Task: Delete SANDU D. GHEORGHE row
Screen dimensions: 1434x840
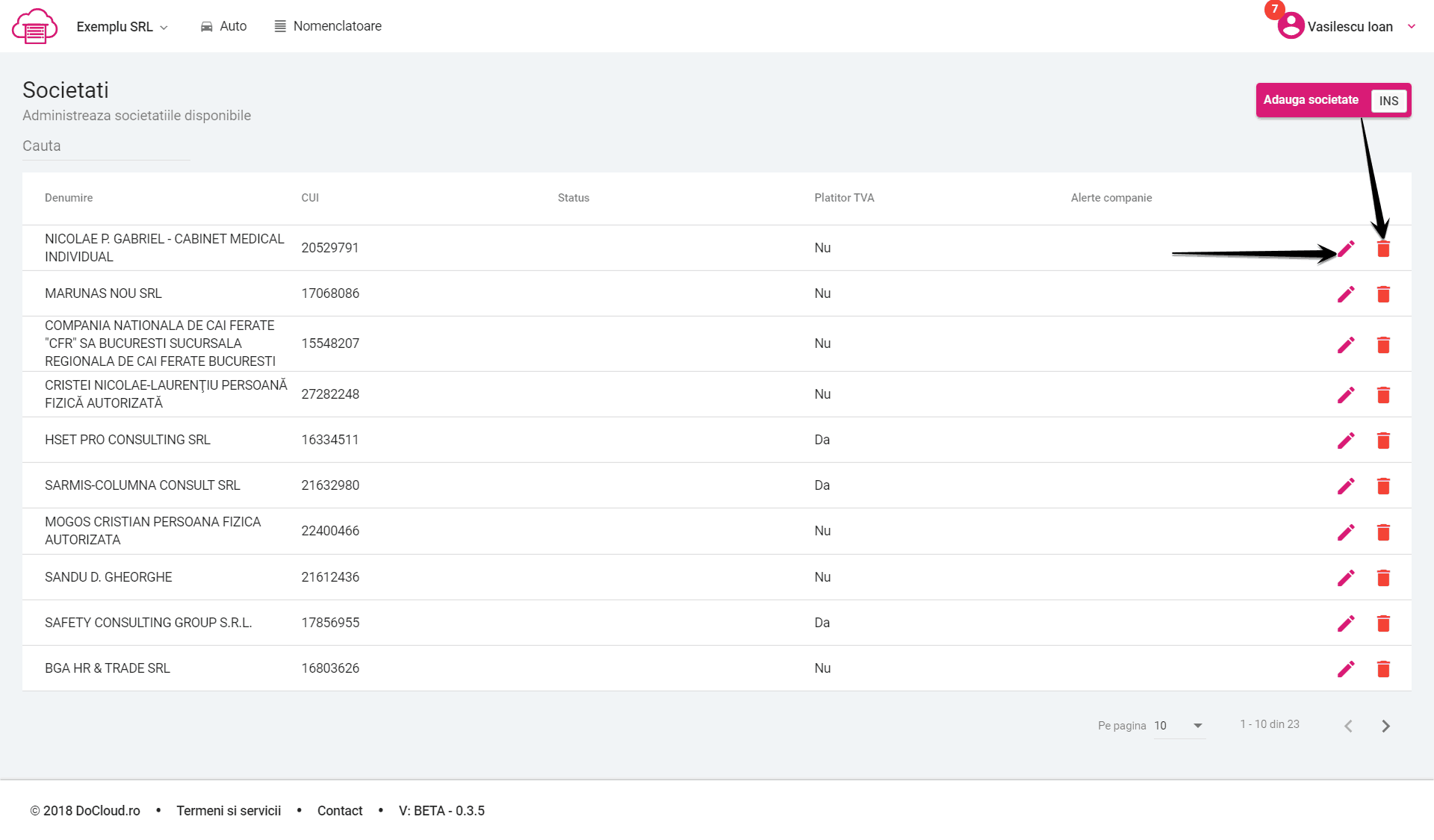Action: click(x=1383, y=578)
